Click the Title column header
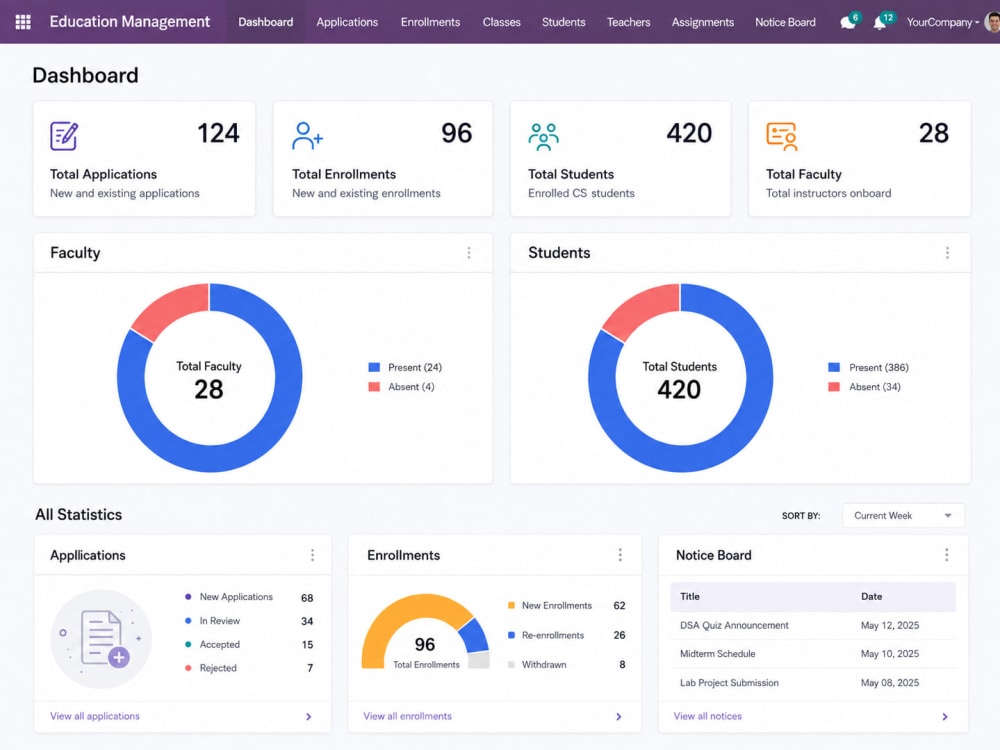 [x=690, y=596]
